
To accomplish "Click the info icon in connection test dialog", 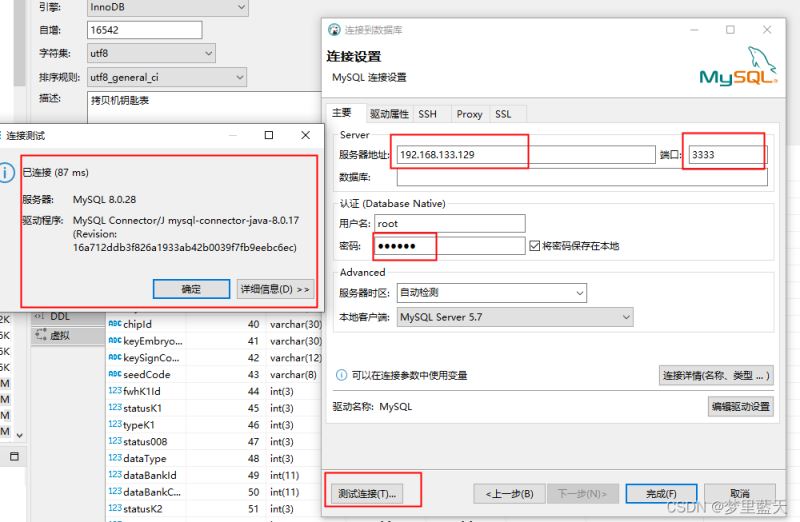I will (6, 172).
